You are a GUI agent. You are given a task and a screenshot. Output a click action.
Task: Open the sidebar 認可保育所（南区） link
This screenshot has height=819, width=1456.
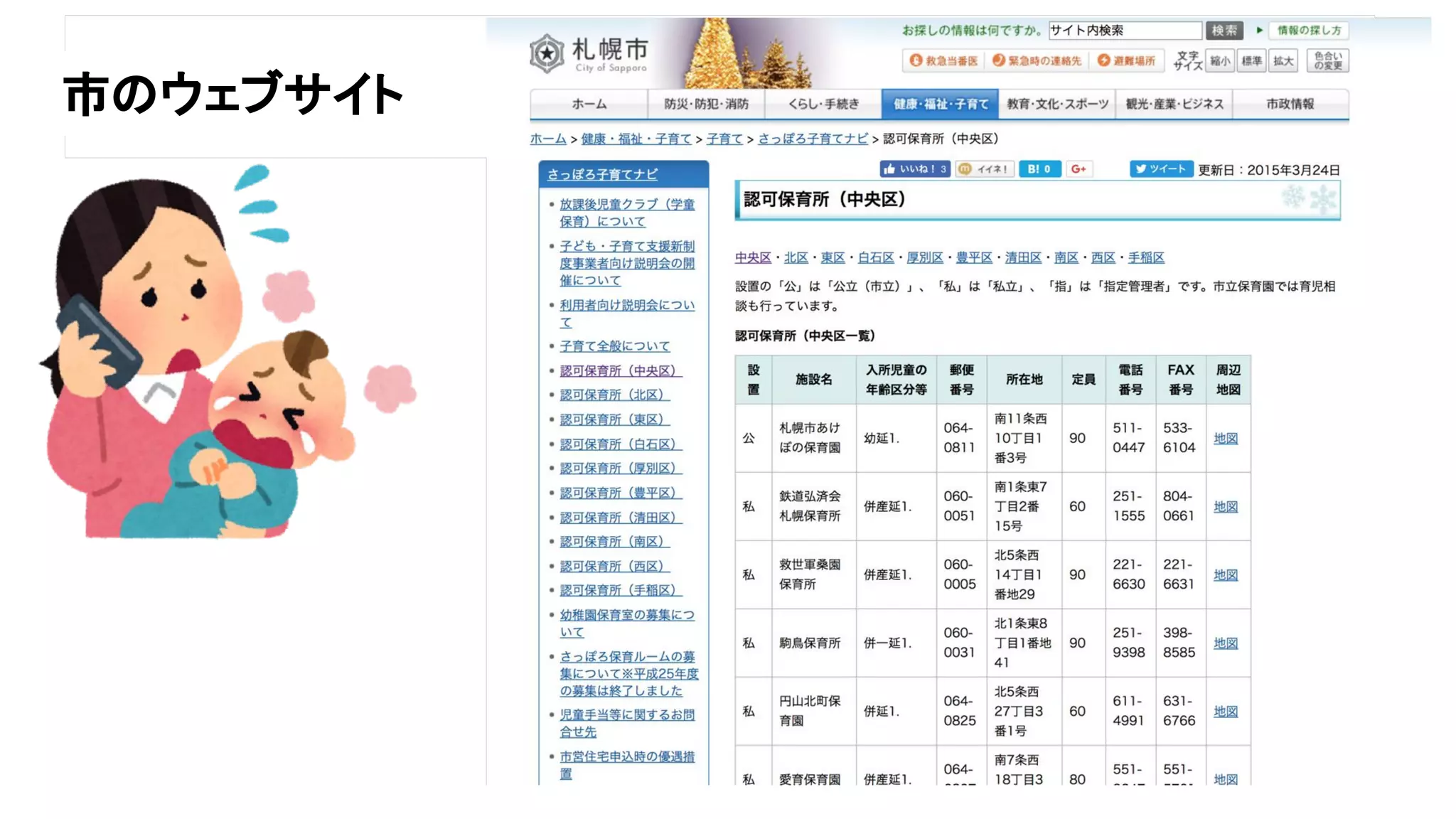(x=614, y=542)
